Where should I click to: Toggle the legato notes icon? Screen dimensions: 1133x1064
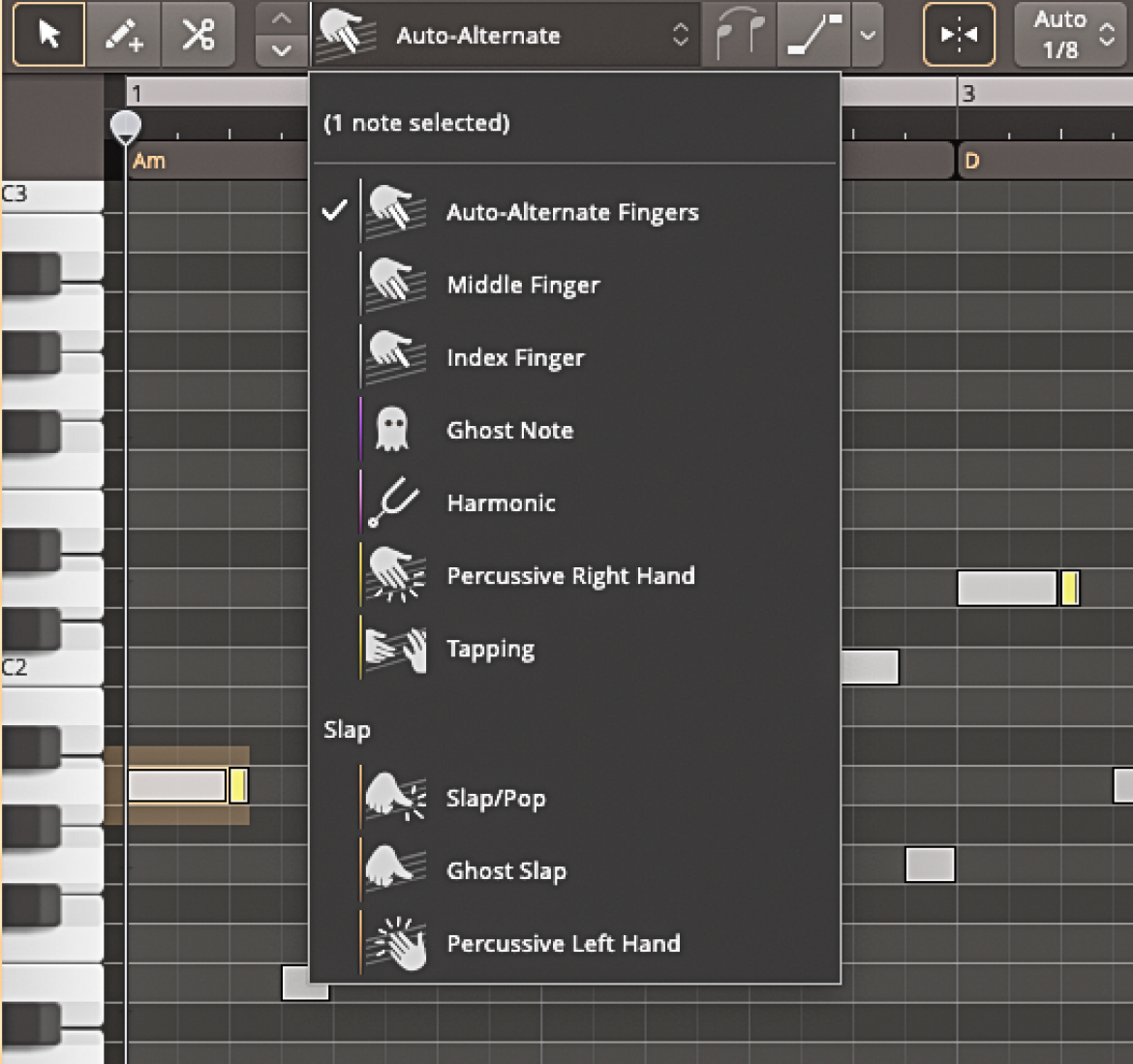(739, 35)
